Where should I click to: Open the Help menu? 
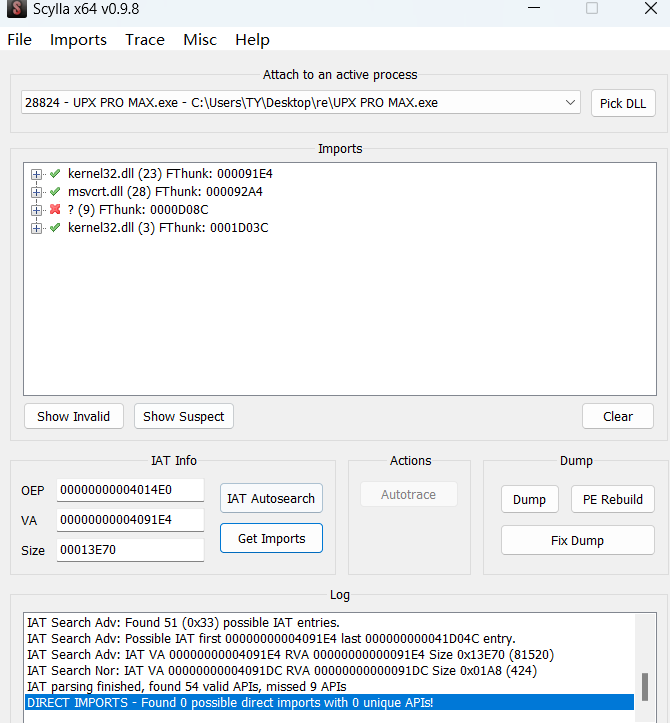252,40
